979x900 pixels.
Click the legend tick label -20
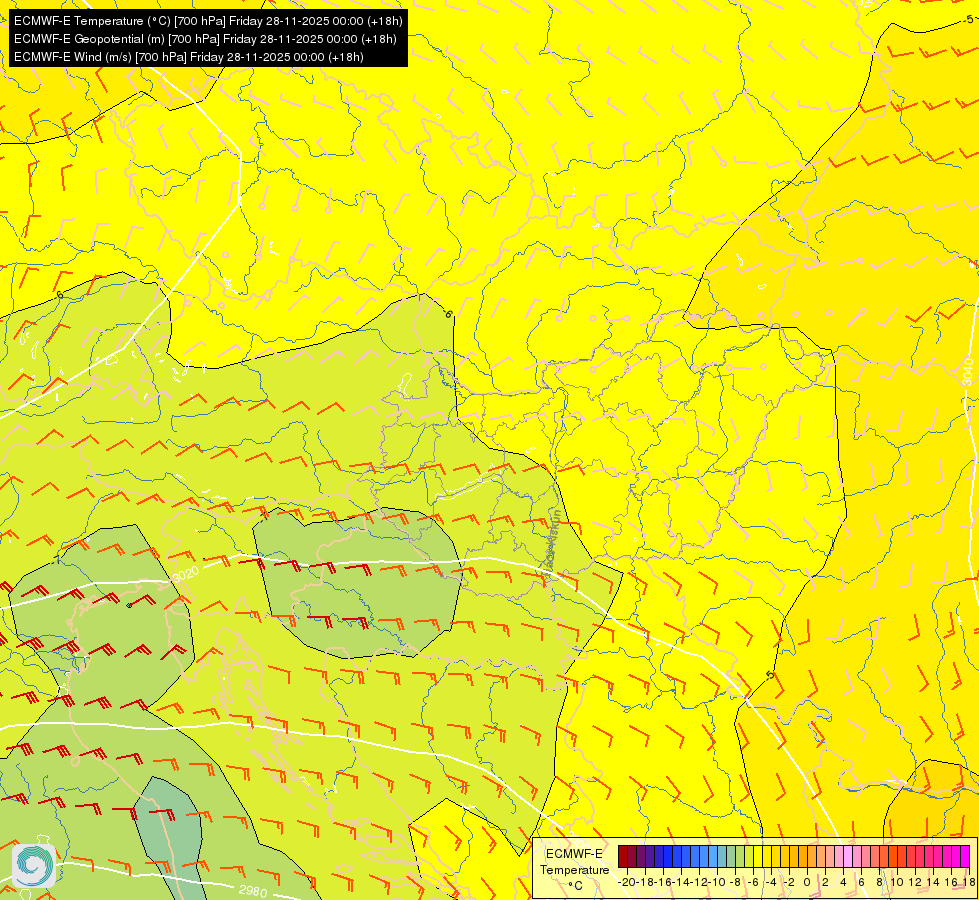628,883
